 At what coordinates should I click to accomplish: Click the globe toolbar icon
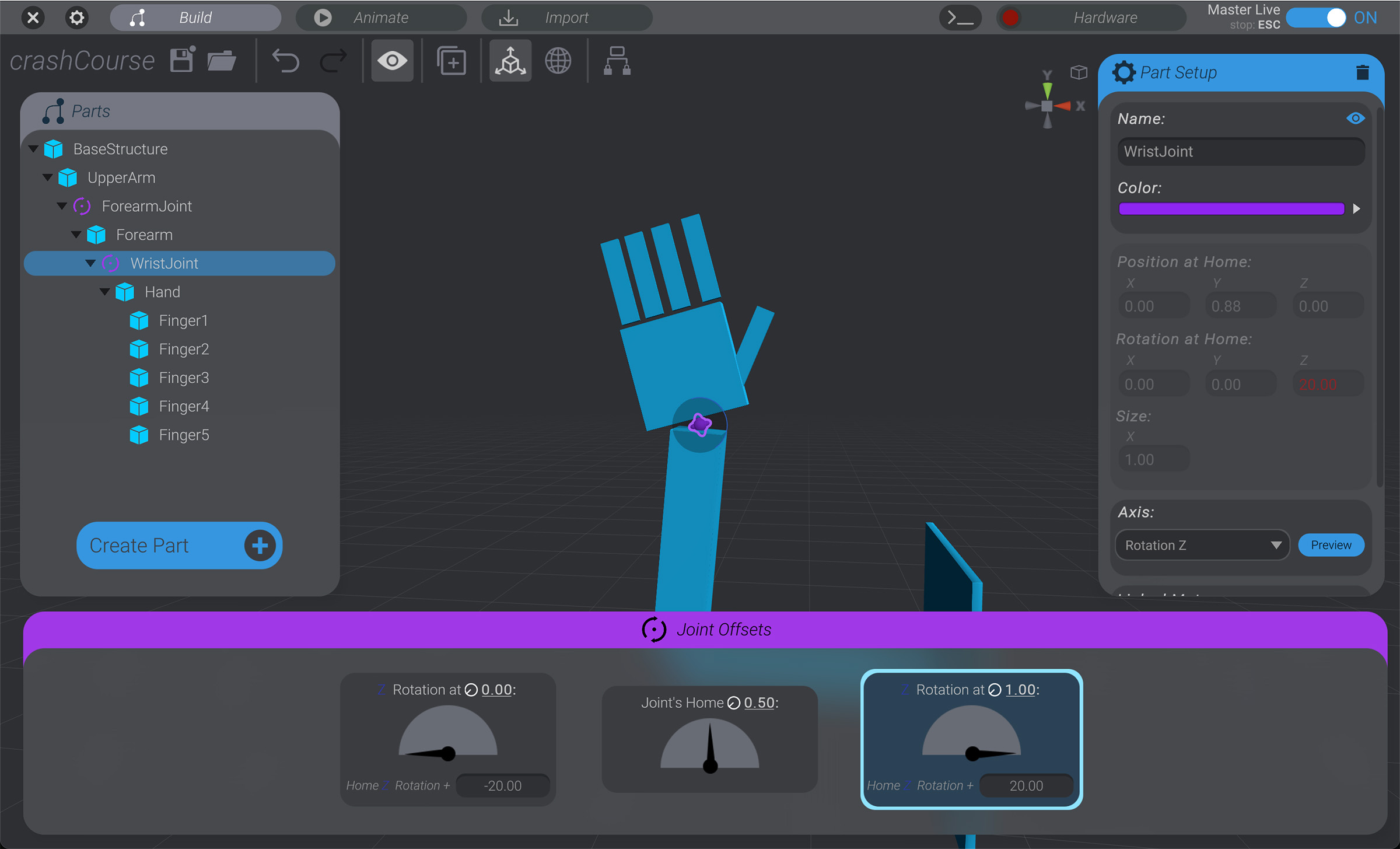(x=559, y=60)
